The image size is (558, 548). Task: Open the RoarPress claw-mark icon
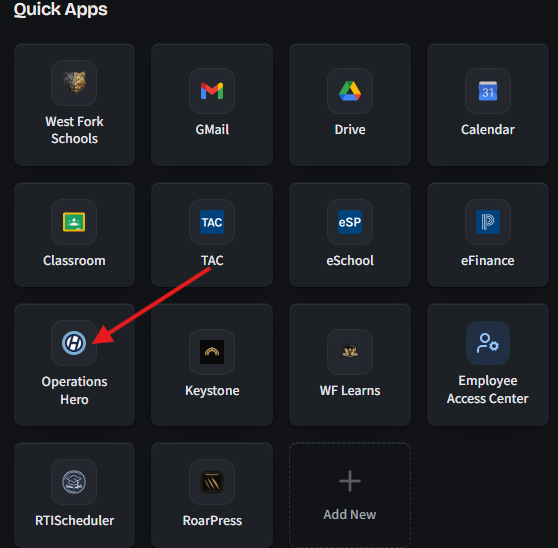click(x=212, y=482)
